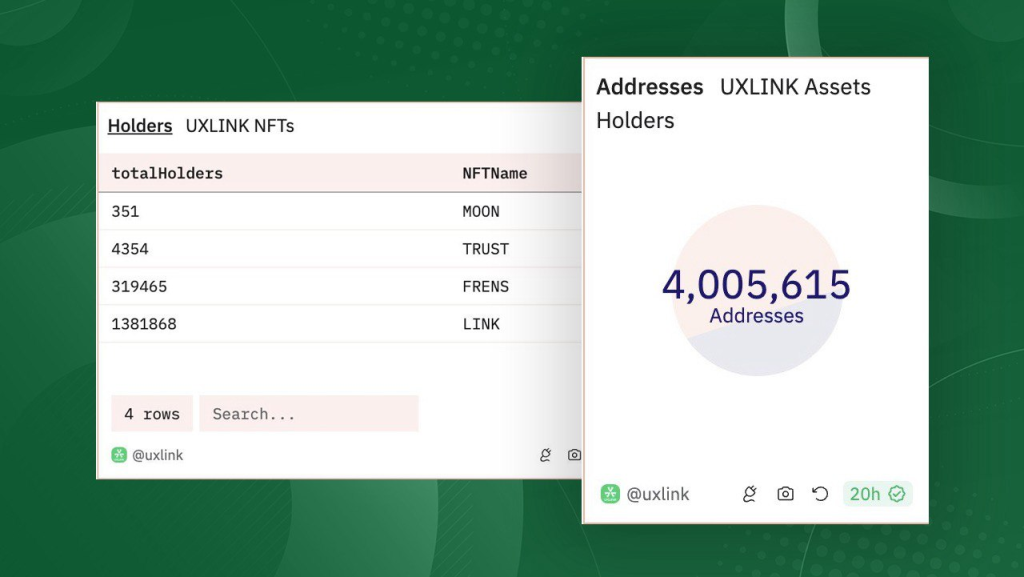
Task: Sort by the NFTName column header
Action: 494,173
